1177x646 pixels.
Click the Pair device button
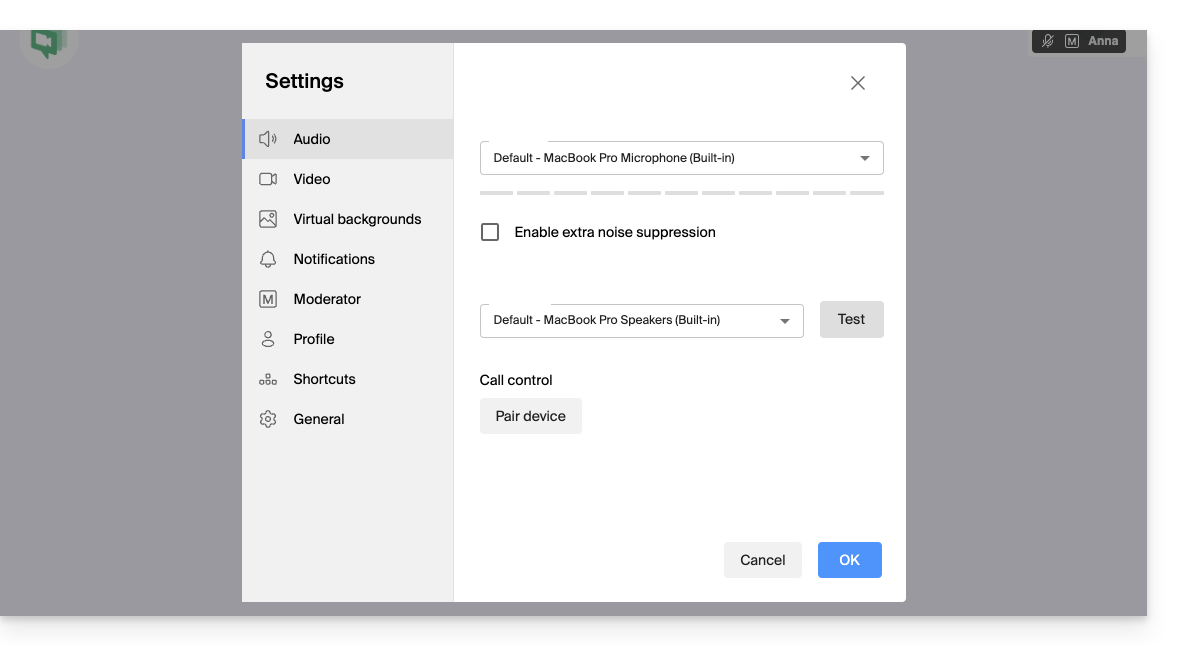[x=530, y=416]
